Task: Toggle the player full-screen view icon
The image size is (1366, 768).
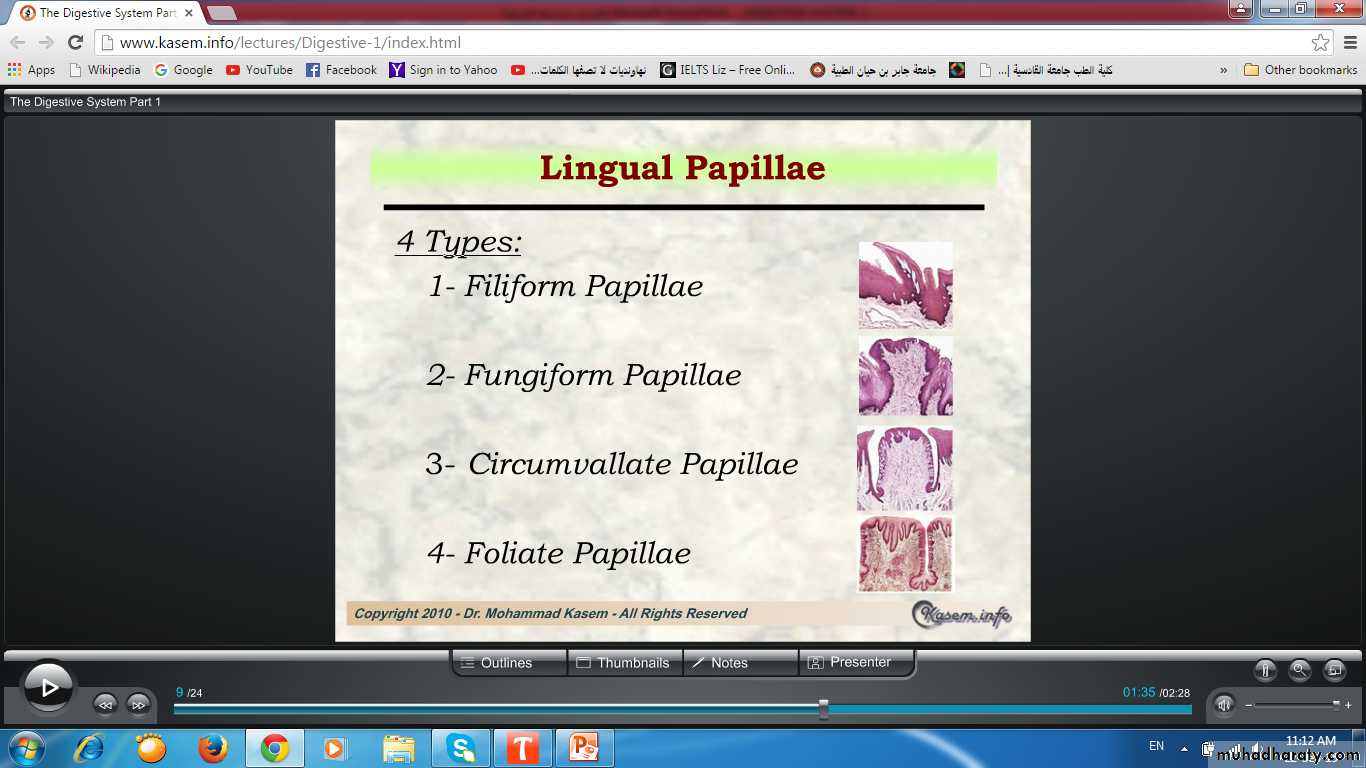Action: click(1334, 670)
